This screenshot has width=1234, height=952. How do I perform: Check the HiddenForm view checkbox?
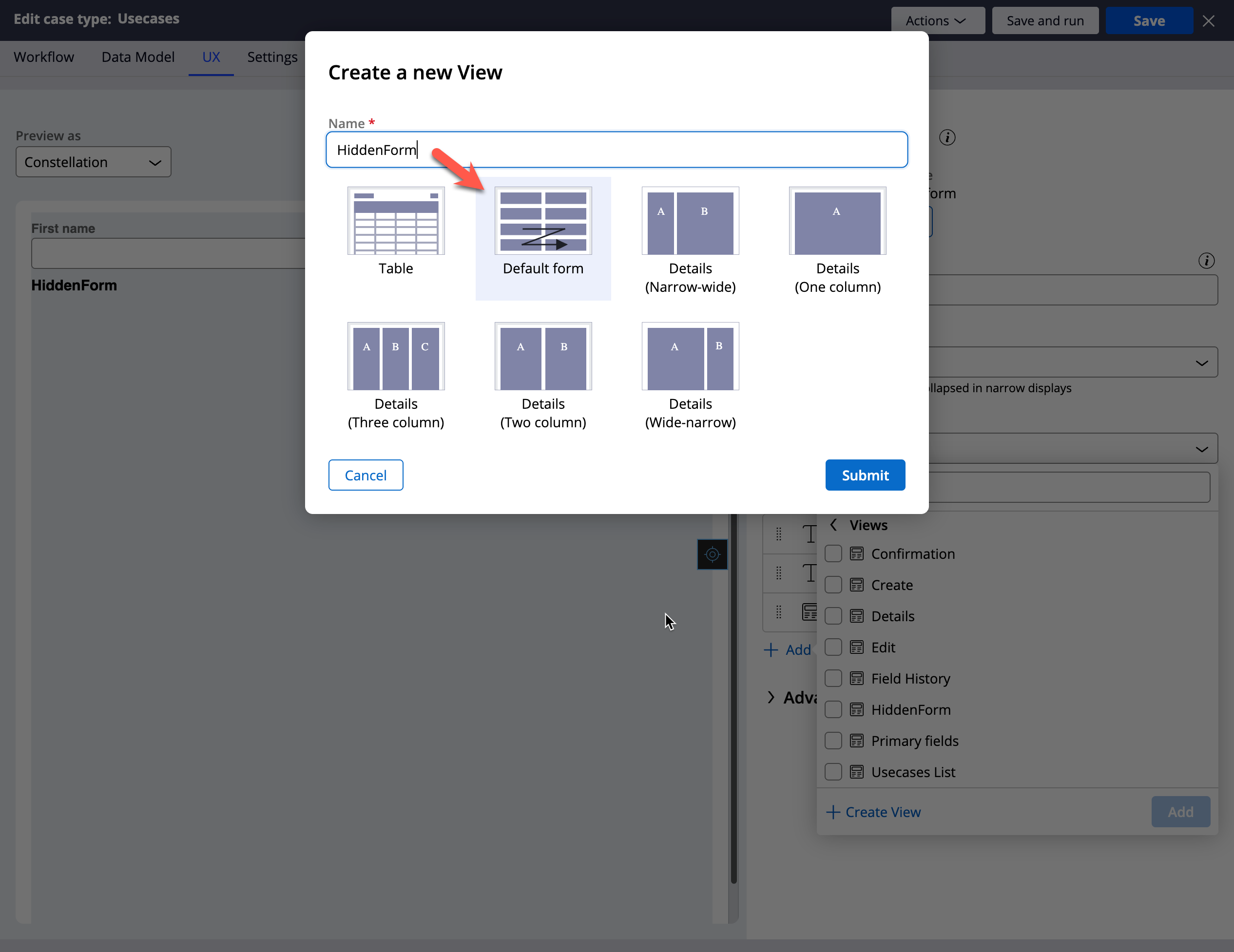tap(833, 710)
